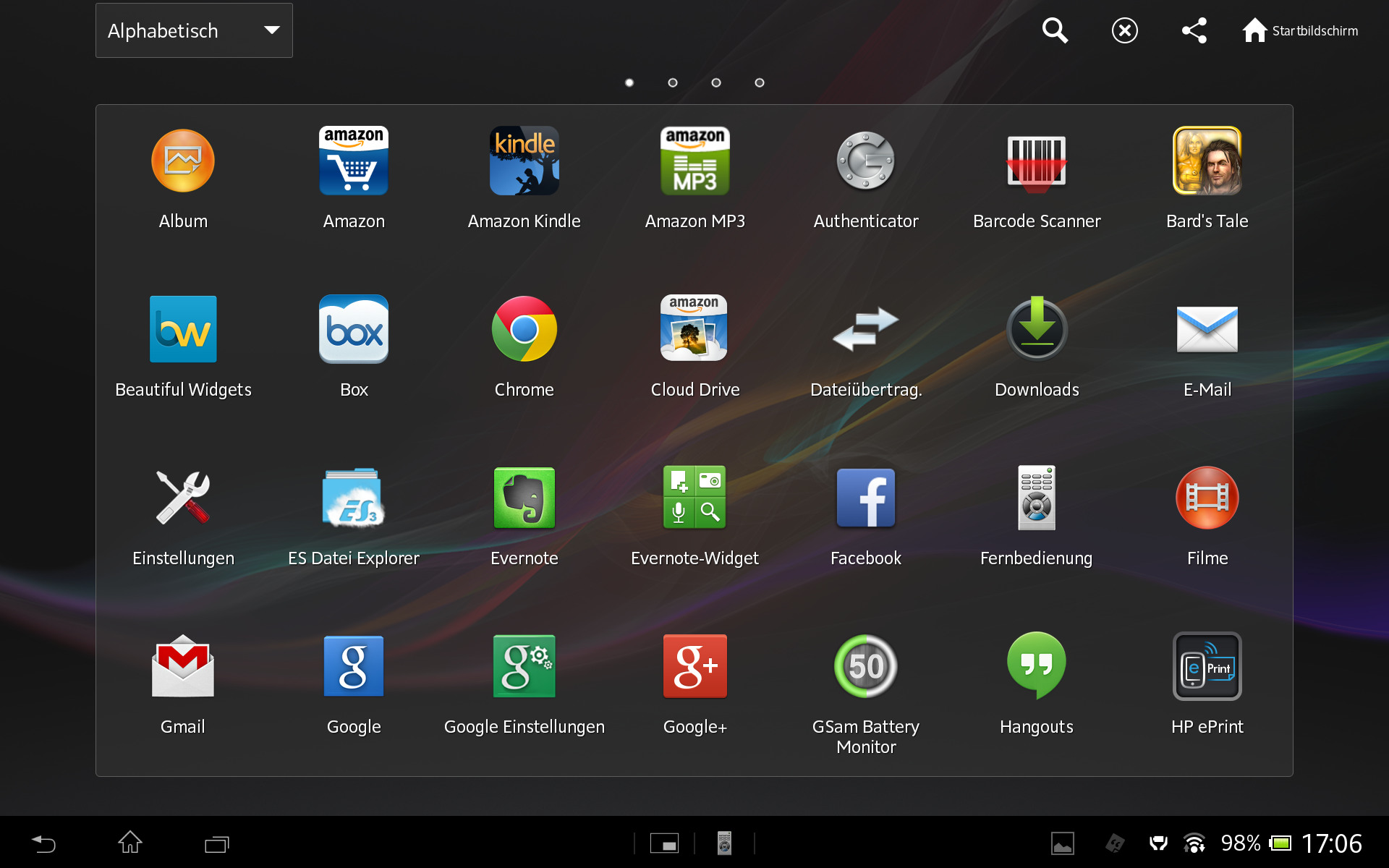
Task: Open HP ePrint
Action: pyautogui.click(x=1207, y=666)
